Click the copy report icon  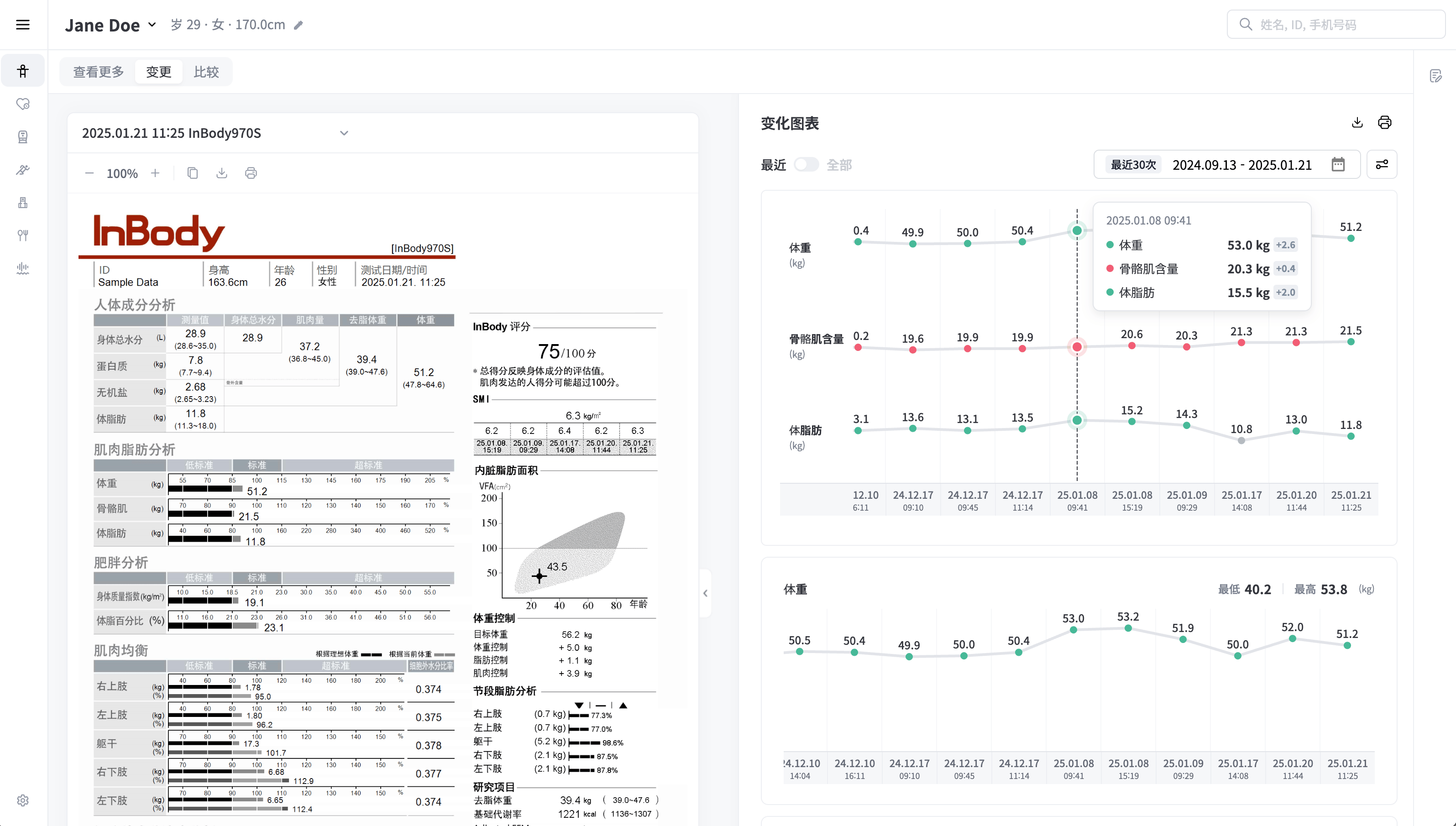192,173
